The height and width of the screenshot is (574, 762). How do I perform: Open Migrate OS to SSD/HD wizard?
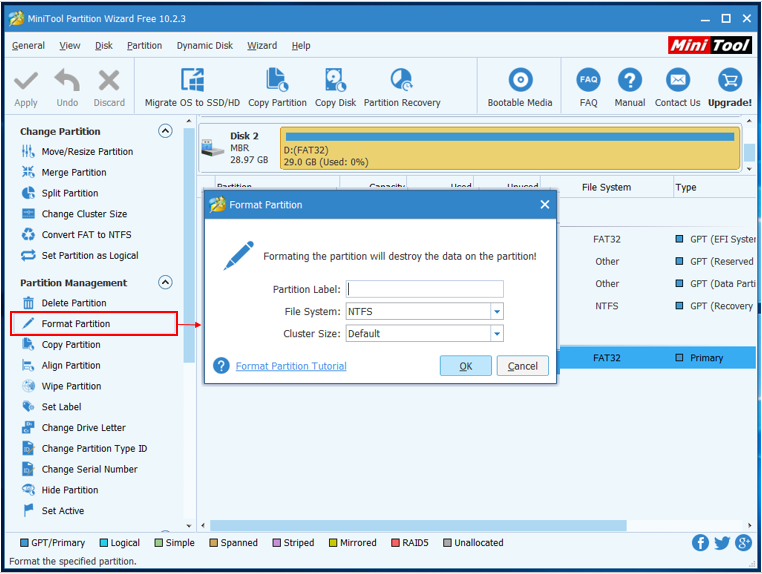tap(192, 87)
